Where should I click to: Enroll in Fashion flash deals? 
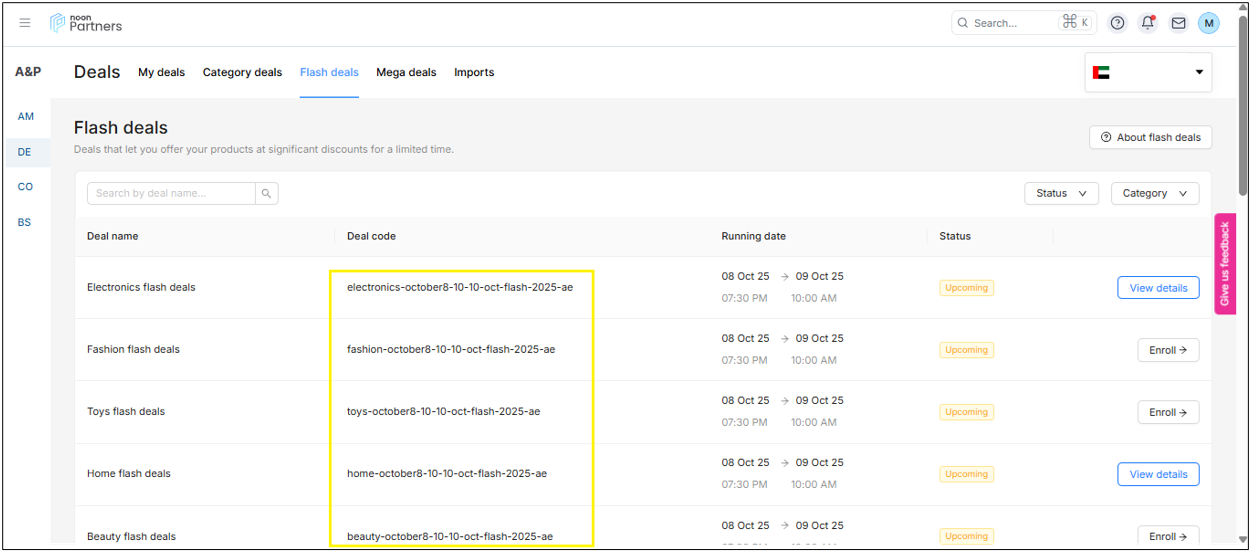[x=1167, y=350]
